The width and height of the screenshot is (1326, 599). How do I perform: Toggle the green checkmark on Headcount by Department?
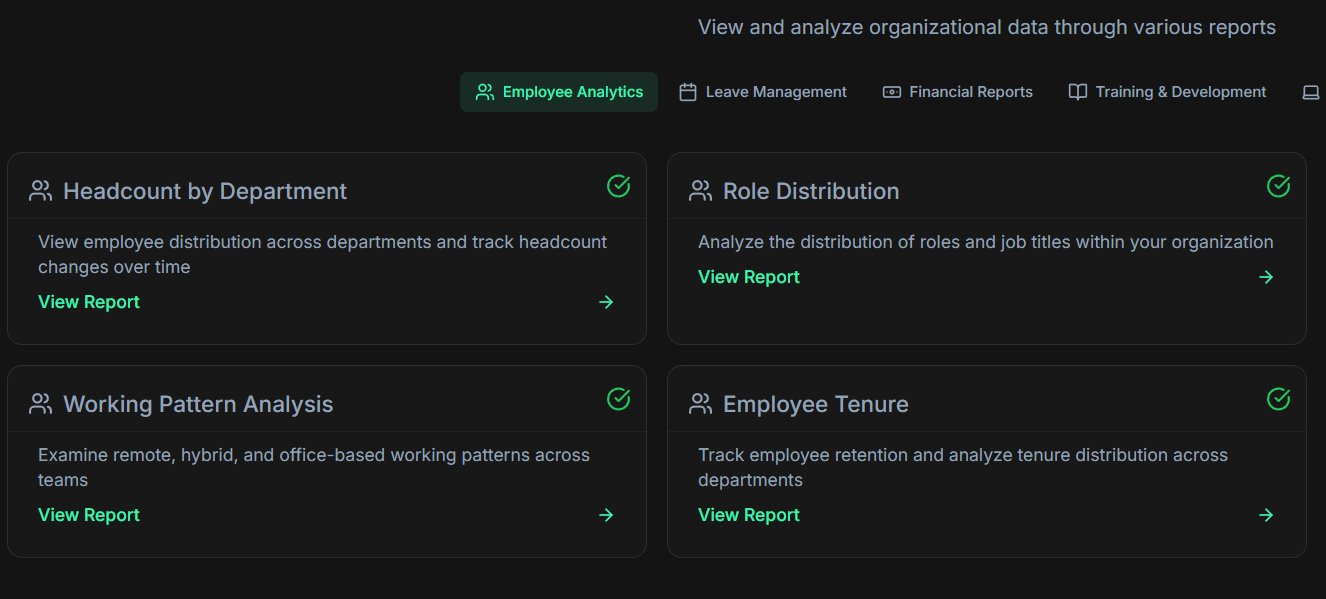pos(618,186)
